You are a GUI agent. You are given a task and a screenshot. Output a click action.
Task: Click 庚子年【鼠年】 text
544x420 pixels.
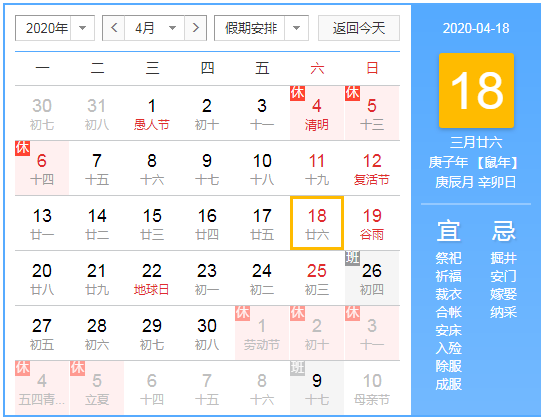click(474, 162)
